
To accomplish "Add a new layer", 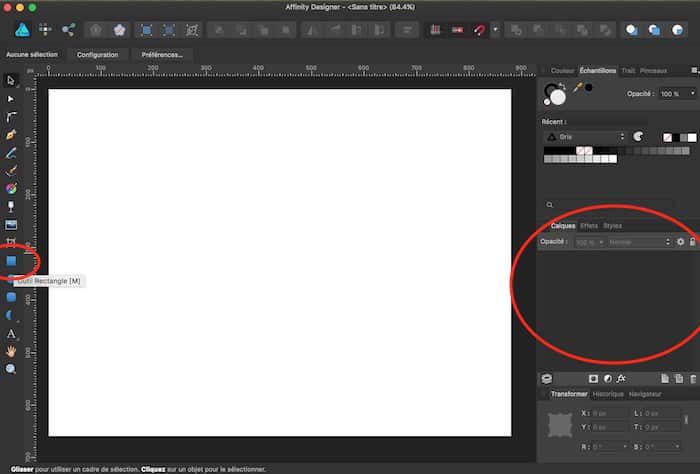I will click(665, 379).
